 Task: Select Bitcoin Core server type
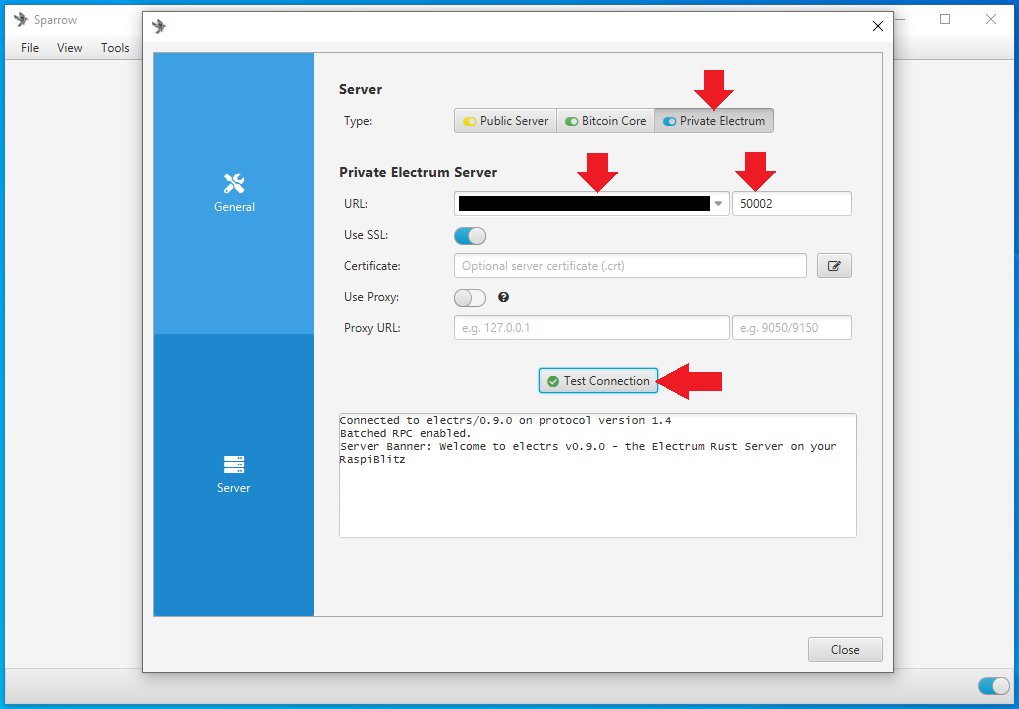click(x=606, y=121)
